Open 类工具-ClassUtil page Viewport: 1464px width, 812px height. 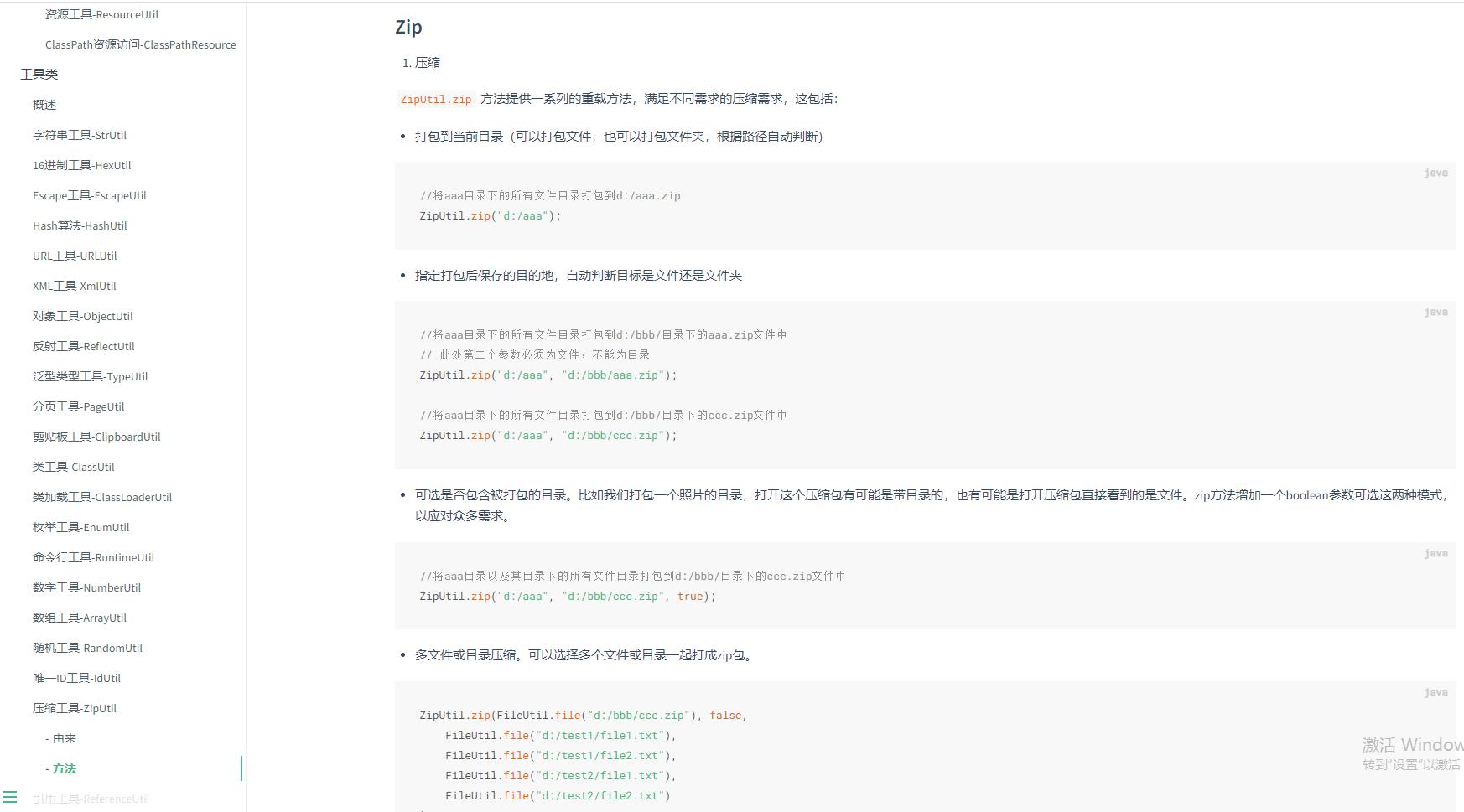coord(74,467)
